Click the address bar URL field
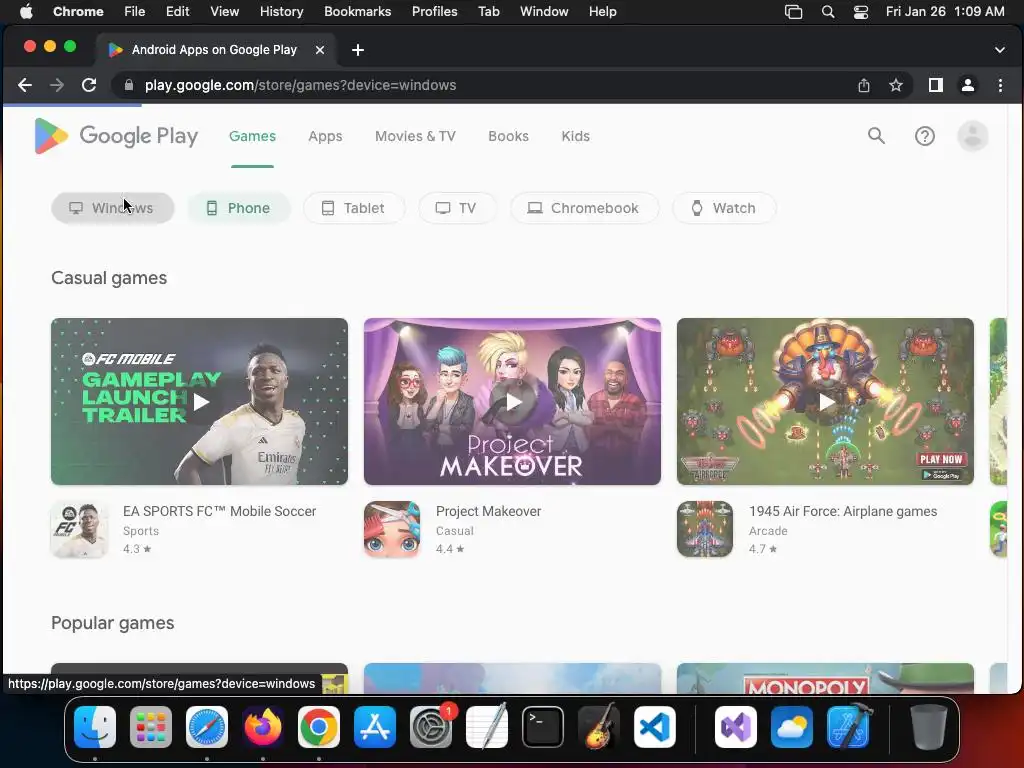Screen dimensions: 1024x768 pos(483,85)
